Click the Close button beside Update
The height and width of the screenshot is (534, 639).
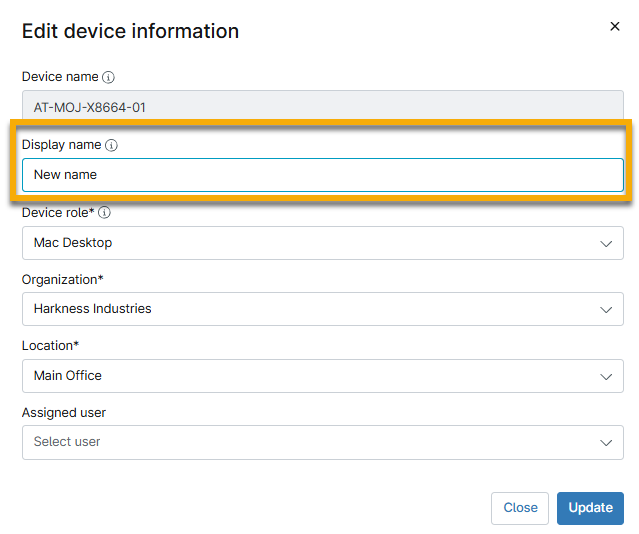[520, 508]
